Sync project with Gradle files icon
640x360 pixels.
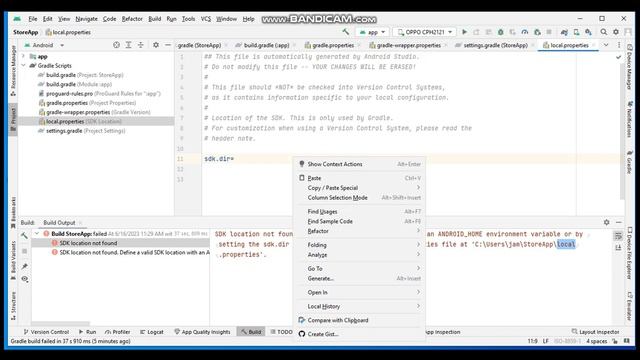click(564, 32)
